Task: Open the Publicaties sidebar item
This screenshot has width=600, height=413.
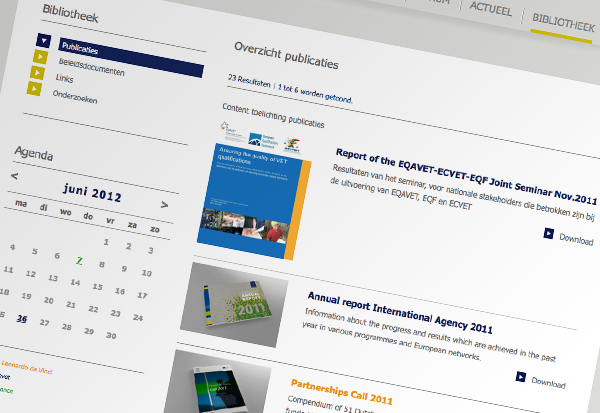Action: click(131, 57)
